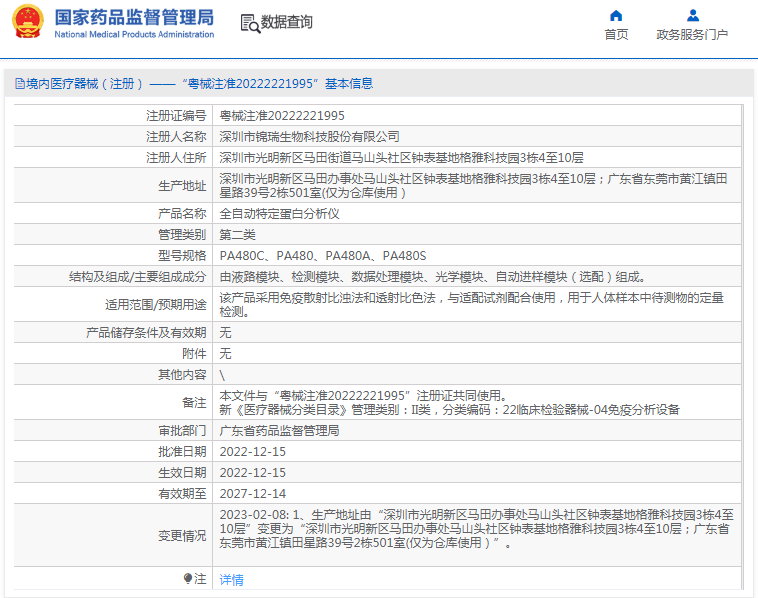Go to 首页 text link

coord(616,35)
